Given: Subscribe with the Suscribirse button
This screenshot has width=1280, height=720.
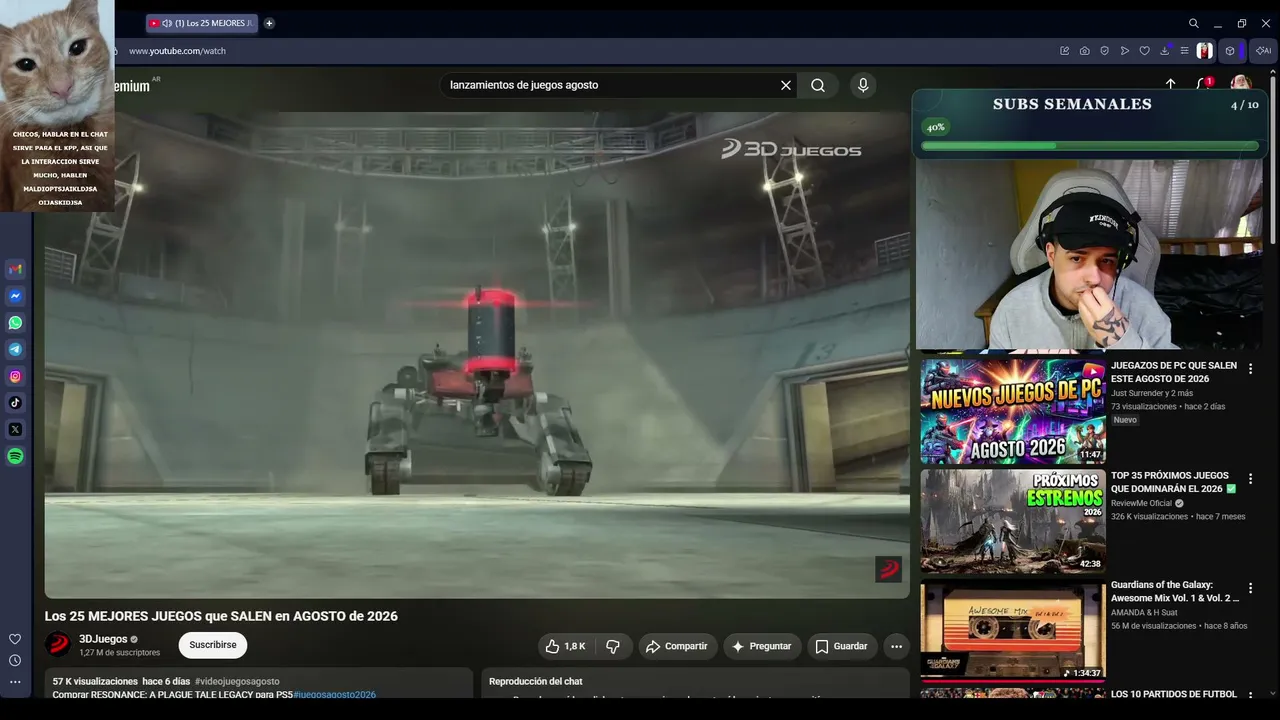Looking at the screenshot, I should point(213,645).
